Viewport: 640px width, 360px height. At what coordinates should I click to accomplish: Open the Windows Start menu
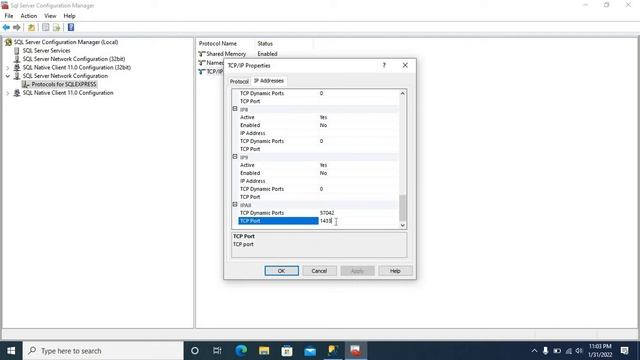click(11, 351)
